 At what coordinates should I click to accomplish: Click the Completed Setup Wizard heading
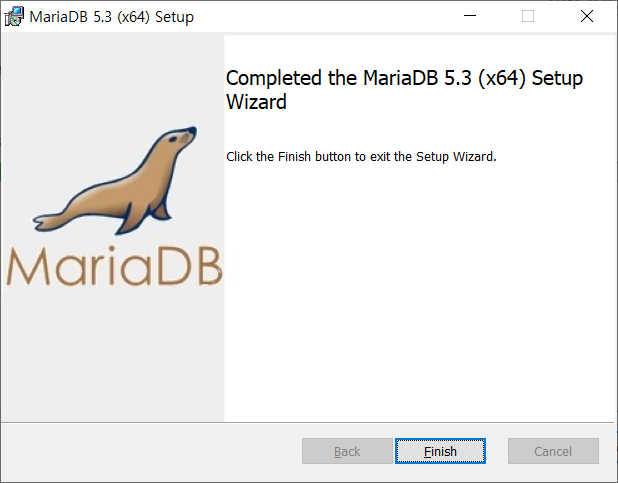404,90
